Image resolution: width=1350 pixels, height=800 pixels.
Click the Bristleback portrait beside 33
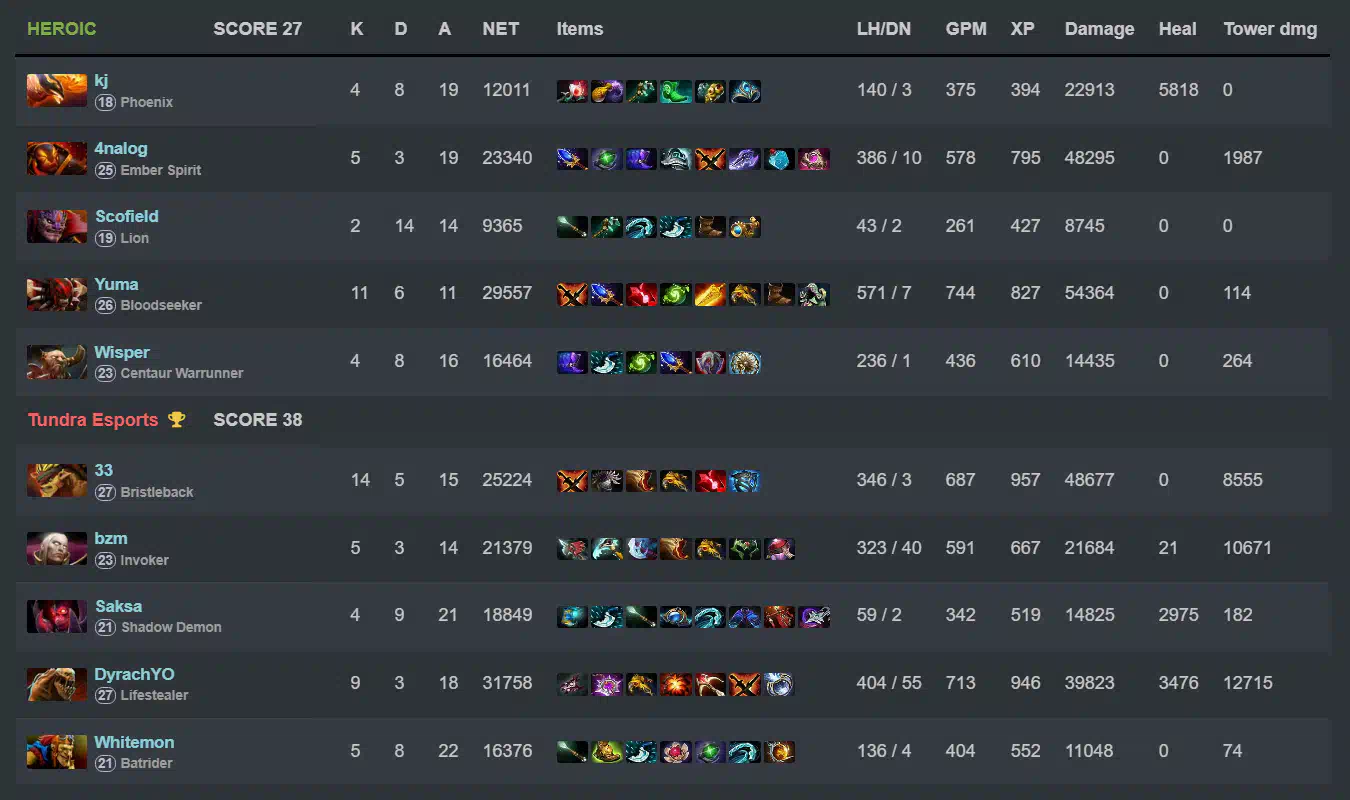[x=56, y=480]
